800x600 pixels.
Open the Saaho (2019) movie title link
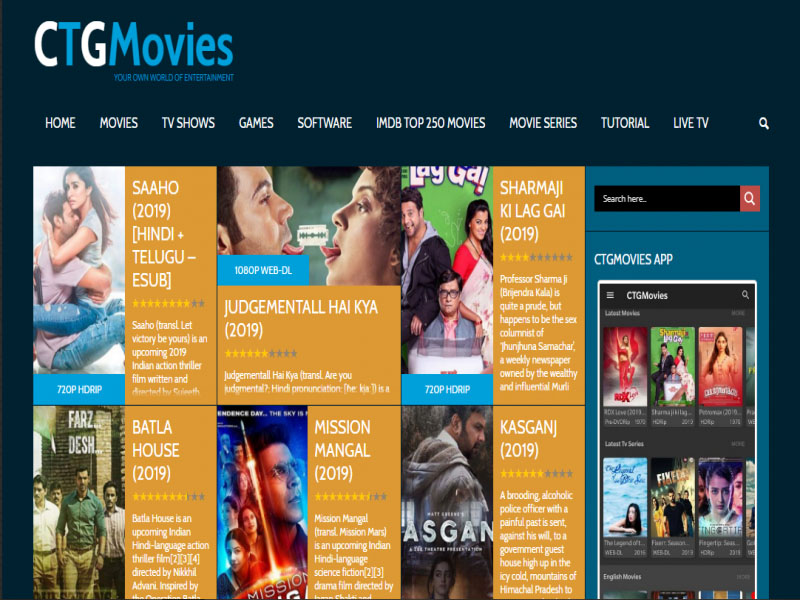click(x=168, y=234)
